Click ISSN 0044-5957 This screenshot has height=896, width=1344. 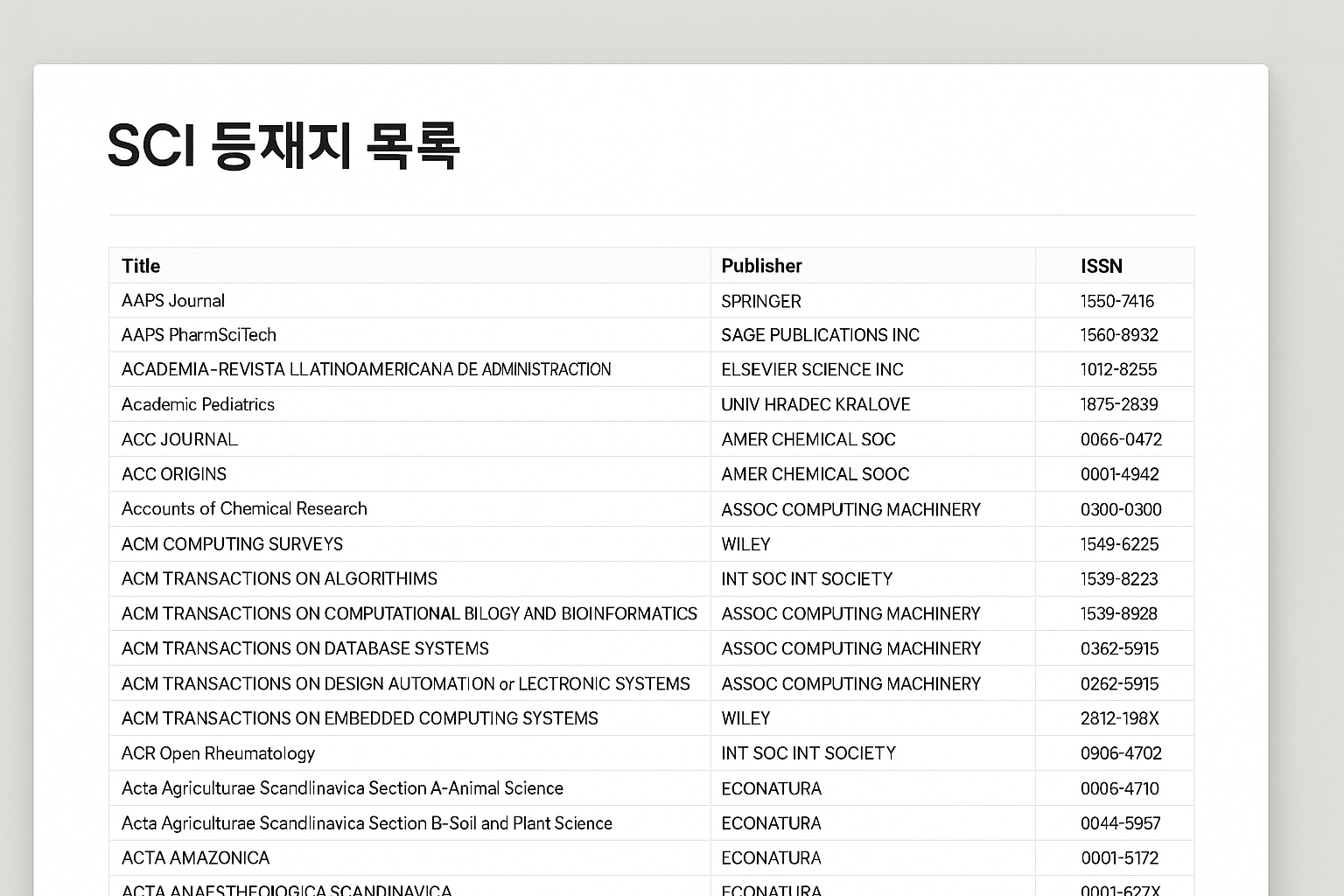tap(1121, 823)
